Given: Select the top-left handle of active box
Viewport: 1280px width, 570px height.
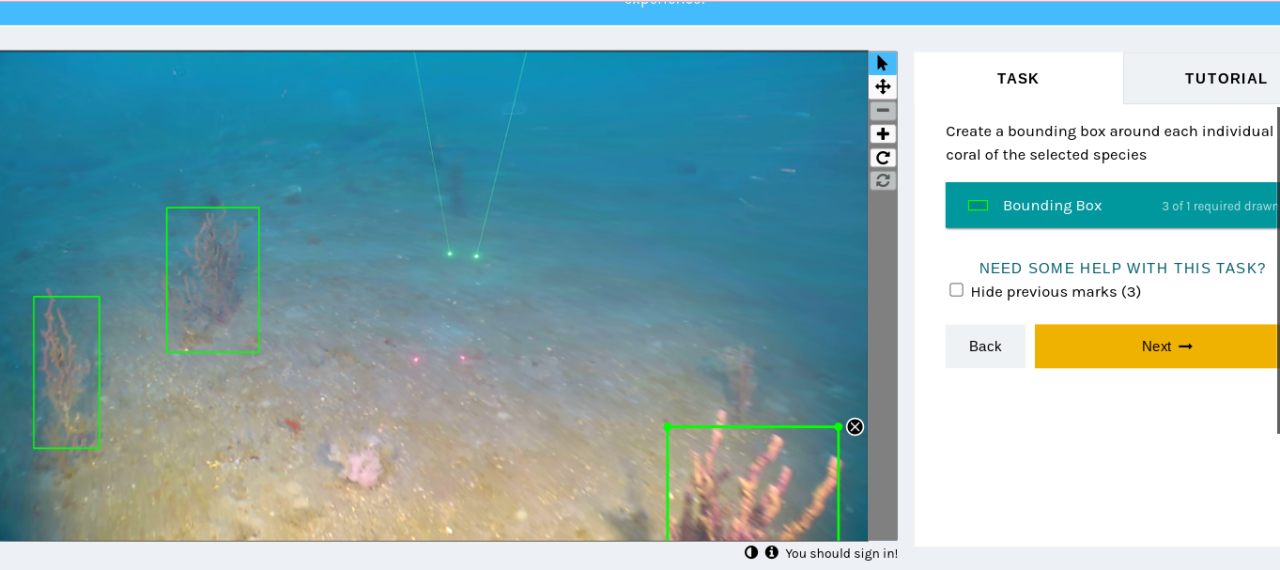Looking at the screenshot, I should pos(668,427).
